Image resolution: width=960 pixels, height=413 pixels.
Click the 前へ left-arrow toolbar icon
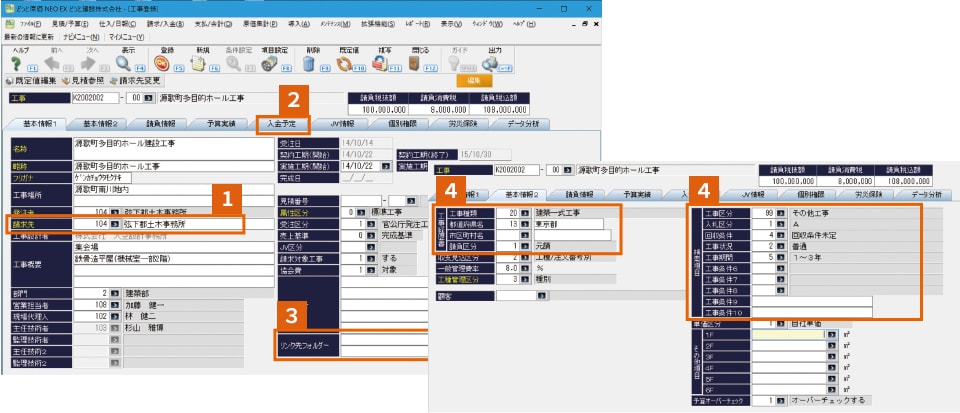(x=52, y=64)
